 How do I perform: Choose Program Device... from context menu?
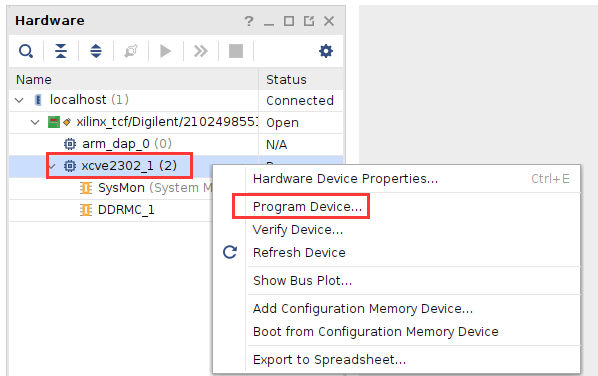click(307, 207)
